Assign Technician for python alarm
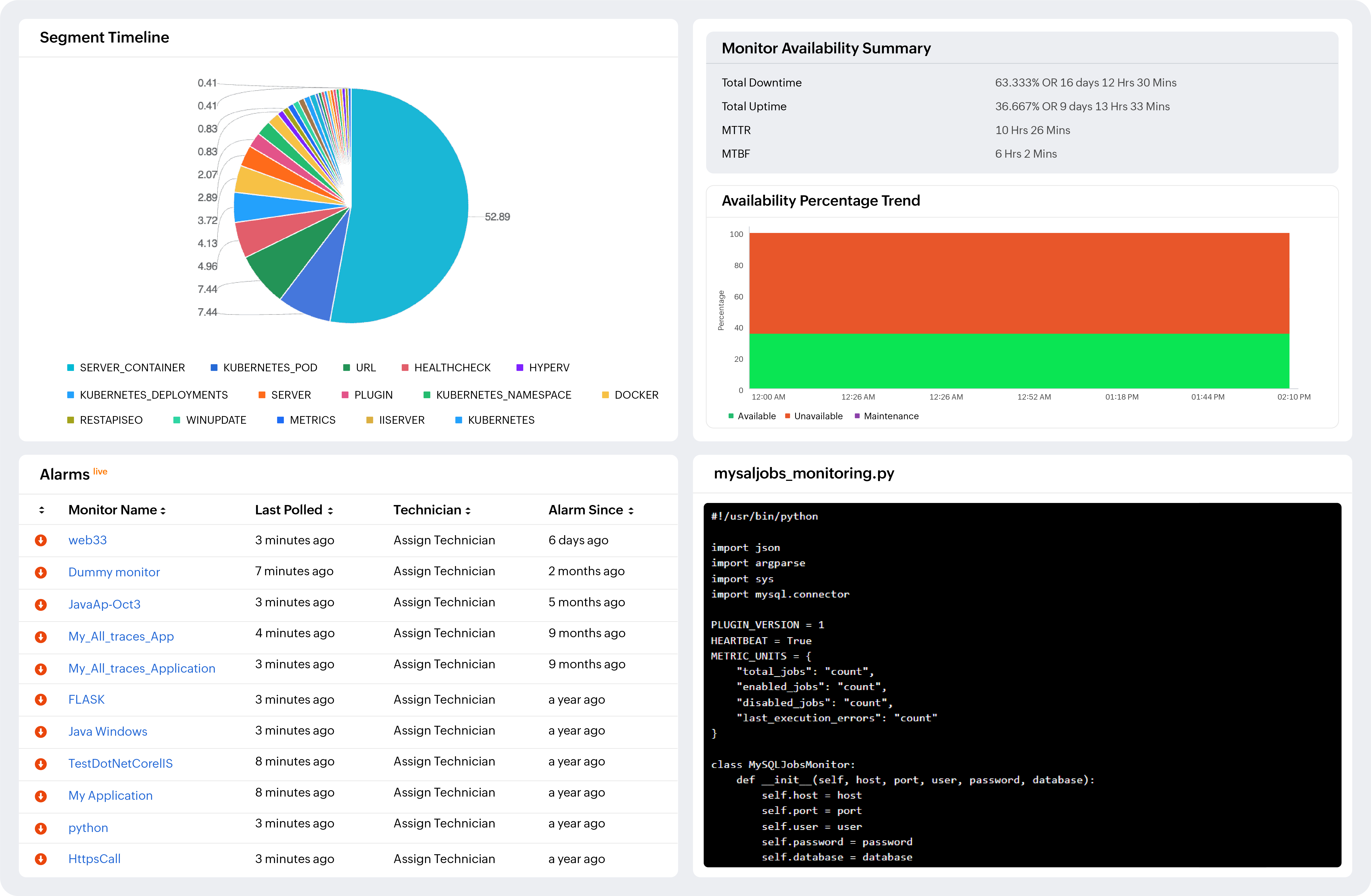The image size is (1371, 896). 444,824
